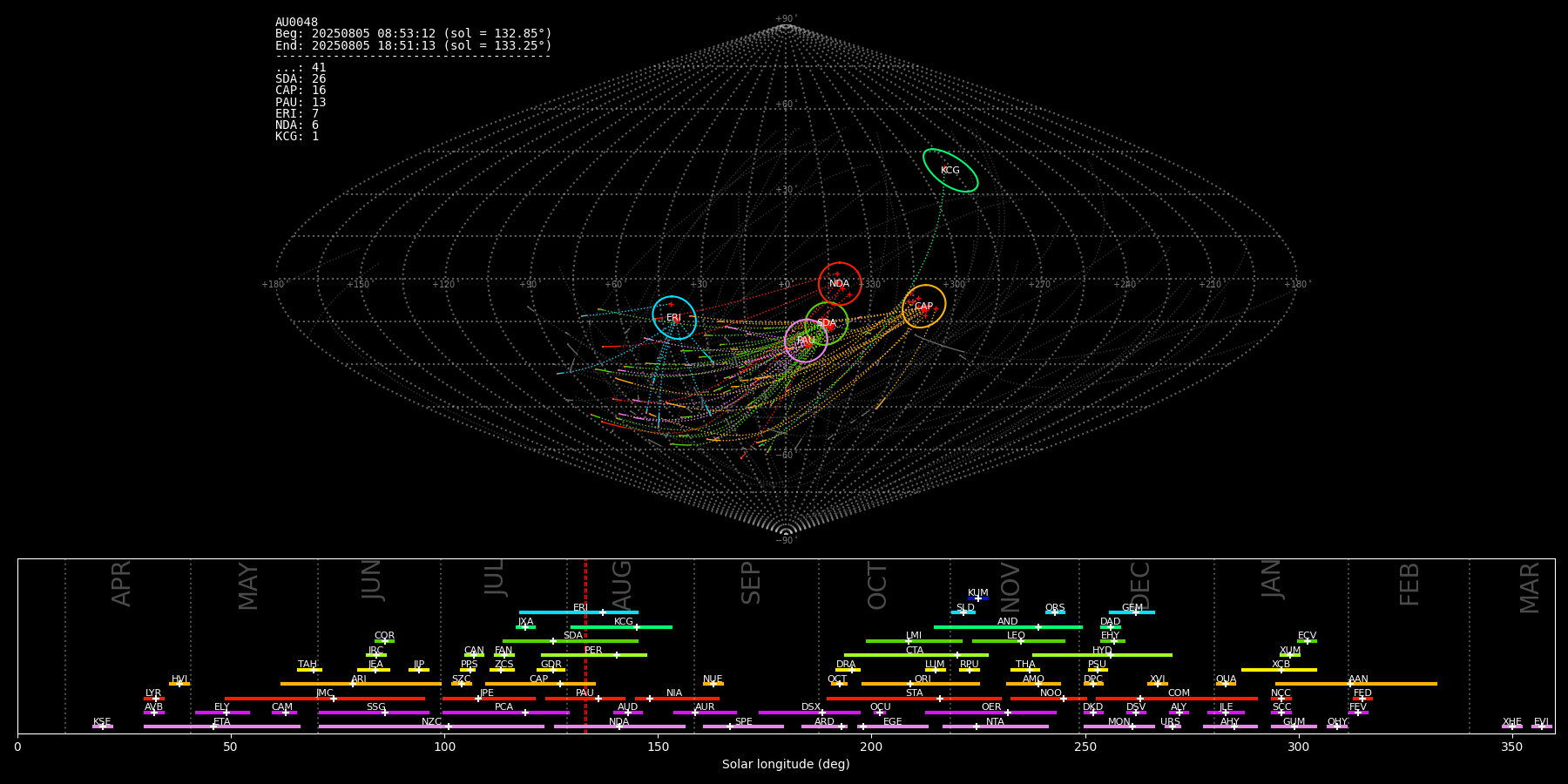
Task: Select the red NIA bar in the timeline
Action: pos(677,698)
